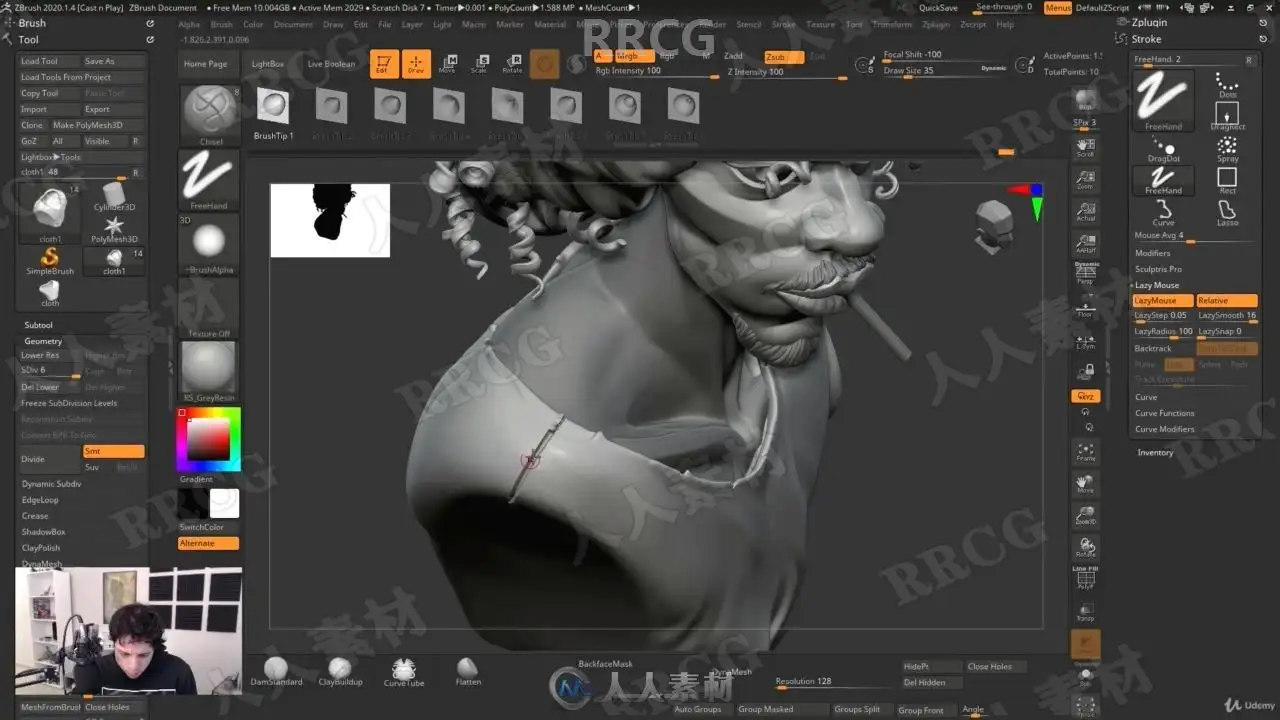This screenshot has height=720, width=1280.
Task: Expand the Dynamic Subdiv section
Action: tap(52, 484)
